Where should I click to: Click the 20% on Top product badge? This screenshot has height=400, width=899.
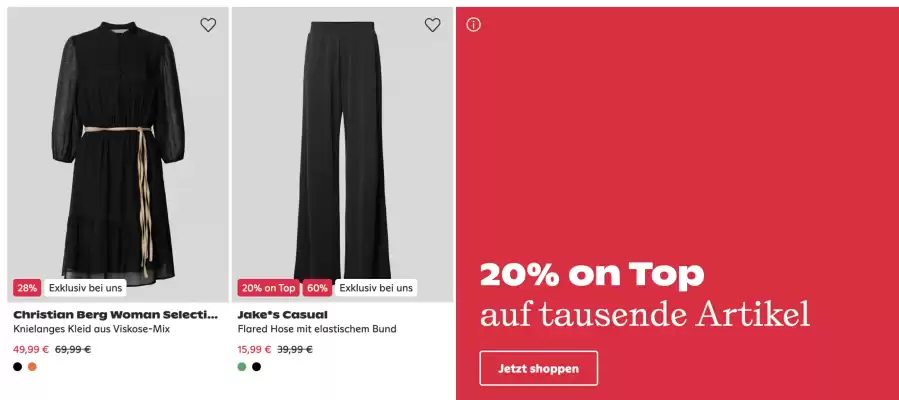point(268,288)
